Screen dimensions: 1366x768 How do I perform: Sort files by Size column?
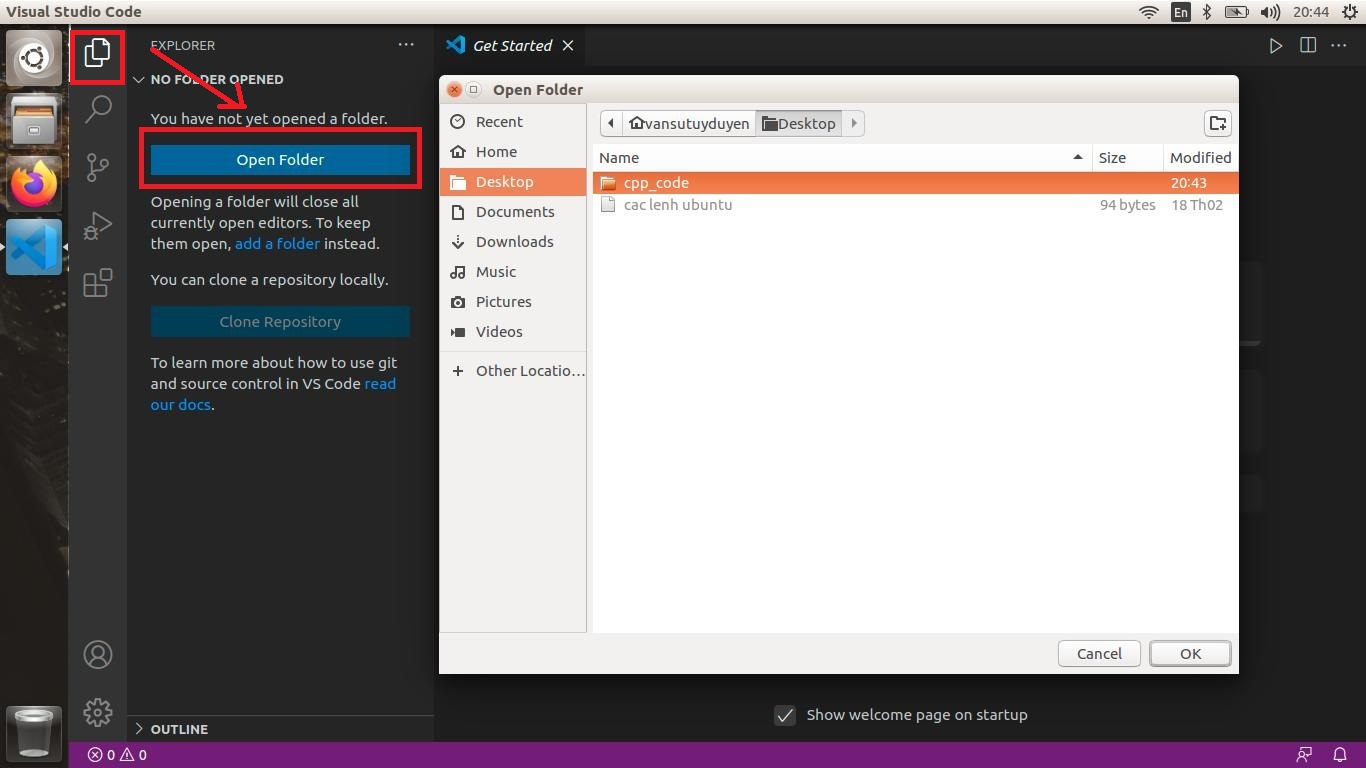1127,157
